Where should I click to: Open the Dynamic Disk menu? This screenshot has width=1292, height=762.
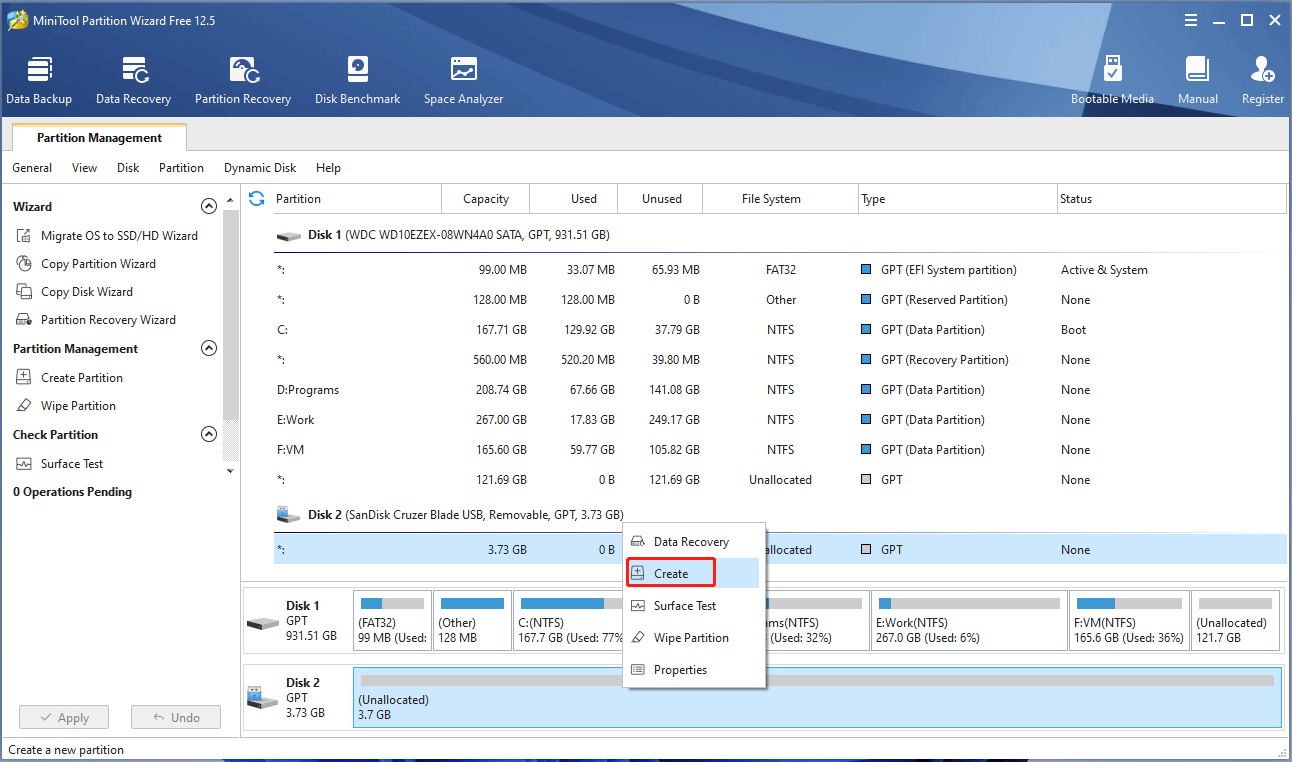(260, 168)
